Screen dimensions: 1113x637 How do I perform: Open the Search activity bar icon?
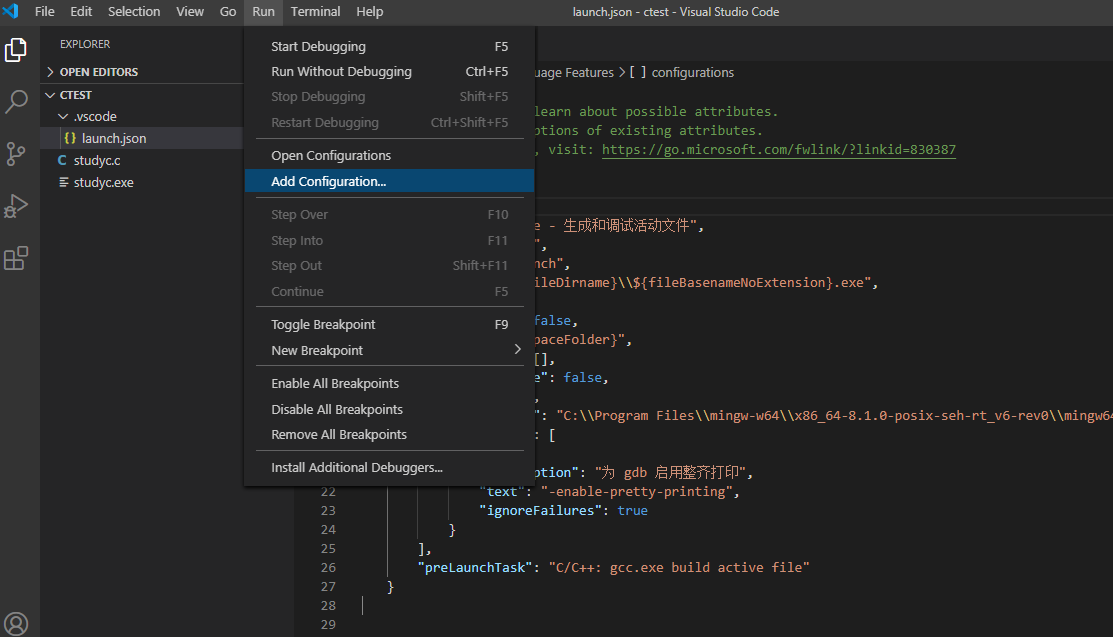16,102
